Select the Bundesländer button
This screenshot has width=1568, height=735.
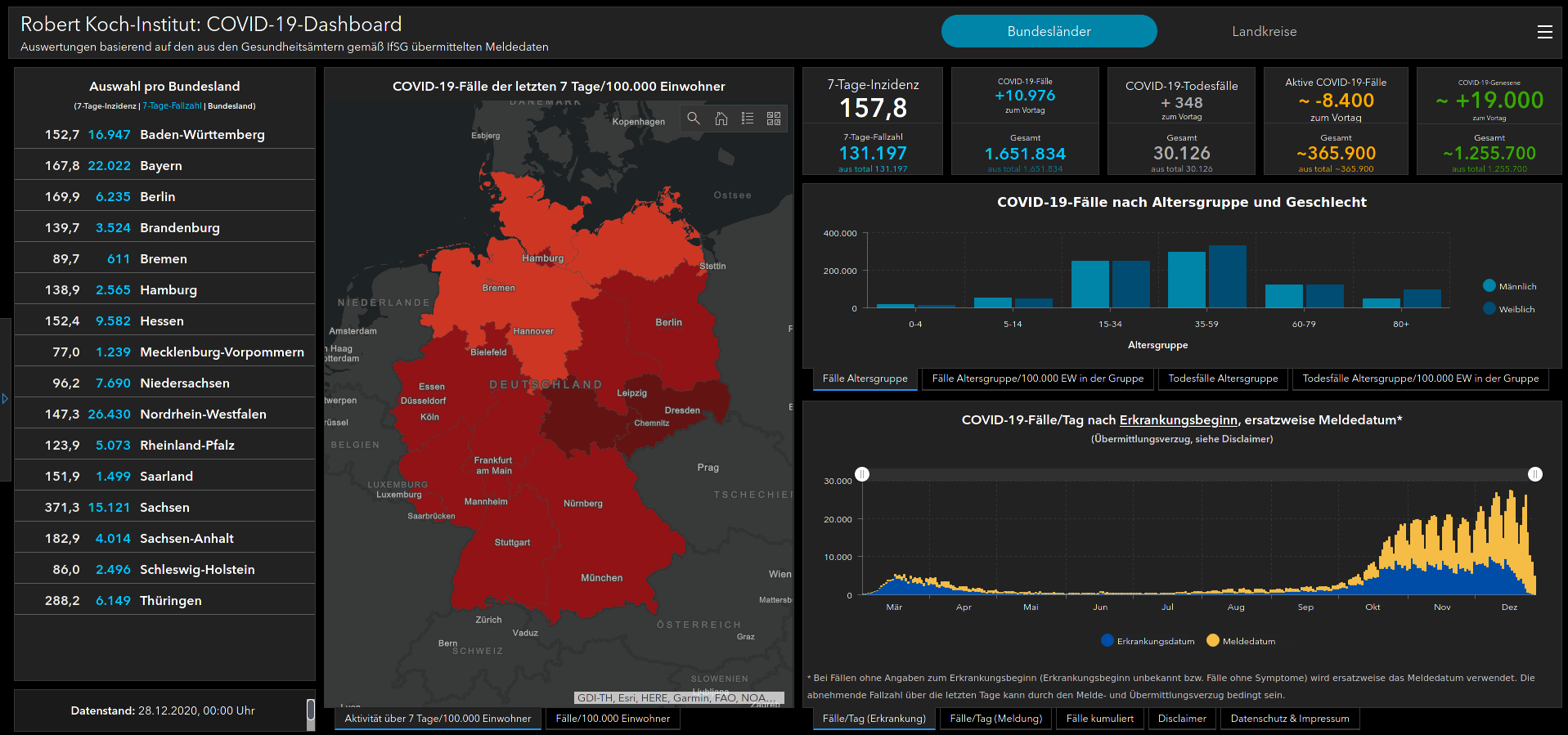pos(1049,32)
